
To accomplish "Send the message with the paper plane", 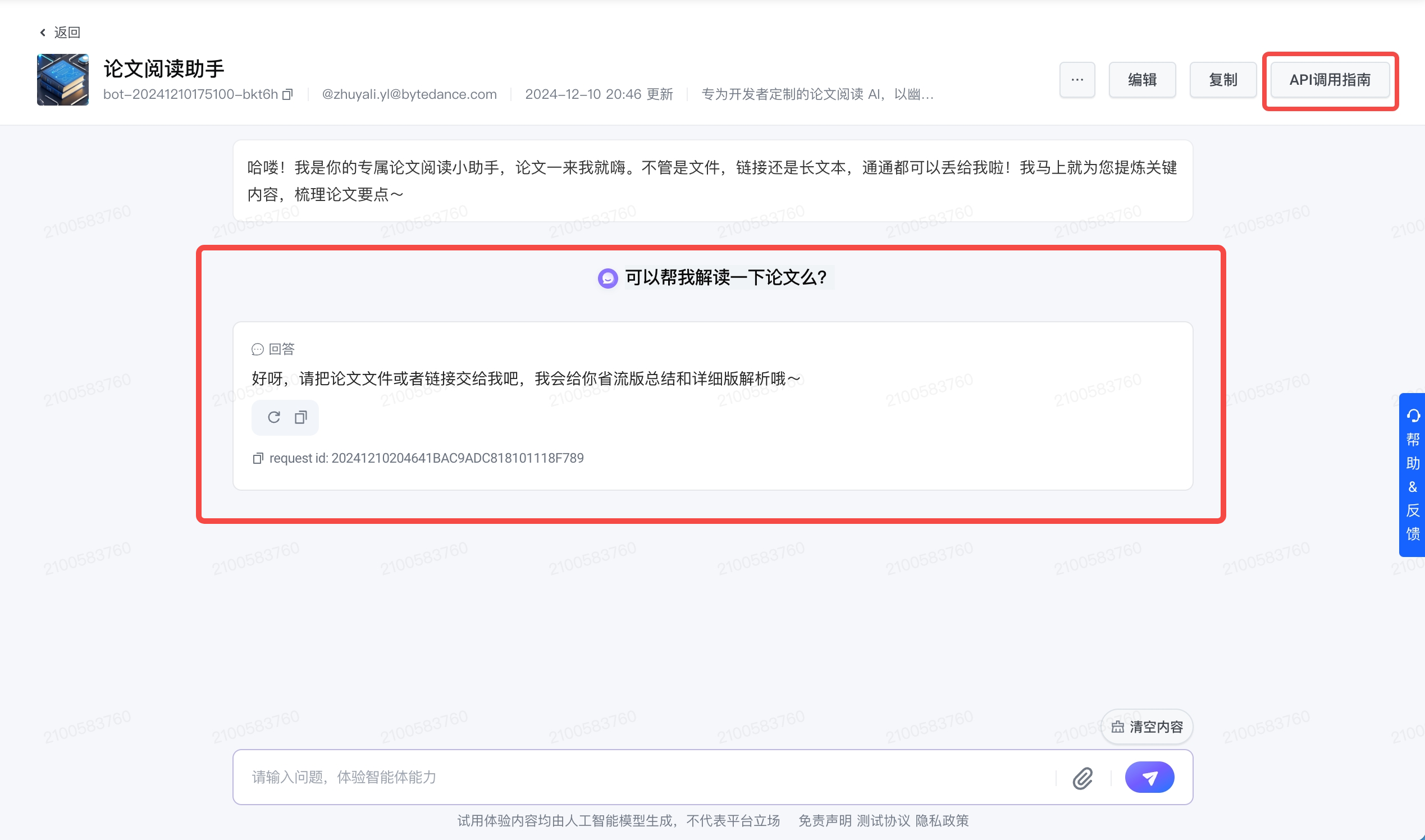I will pyautogui.click(x=1149, y=778).
